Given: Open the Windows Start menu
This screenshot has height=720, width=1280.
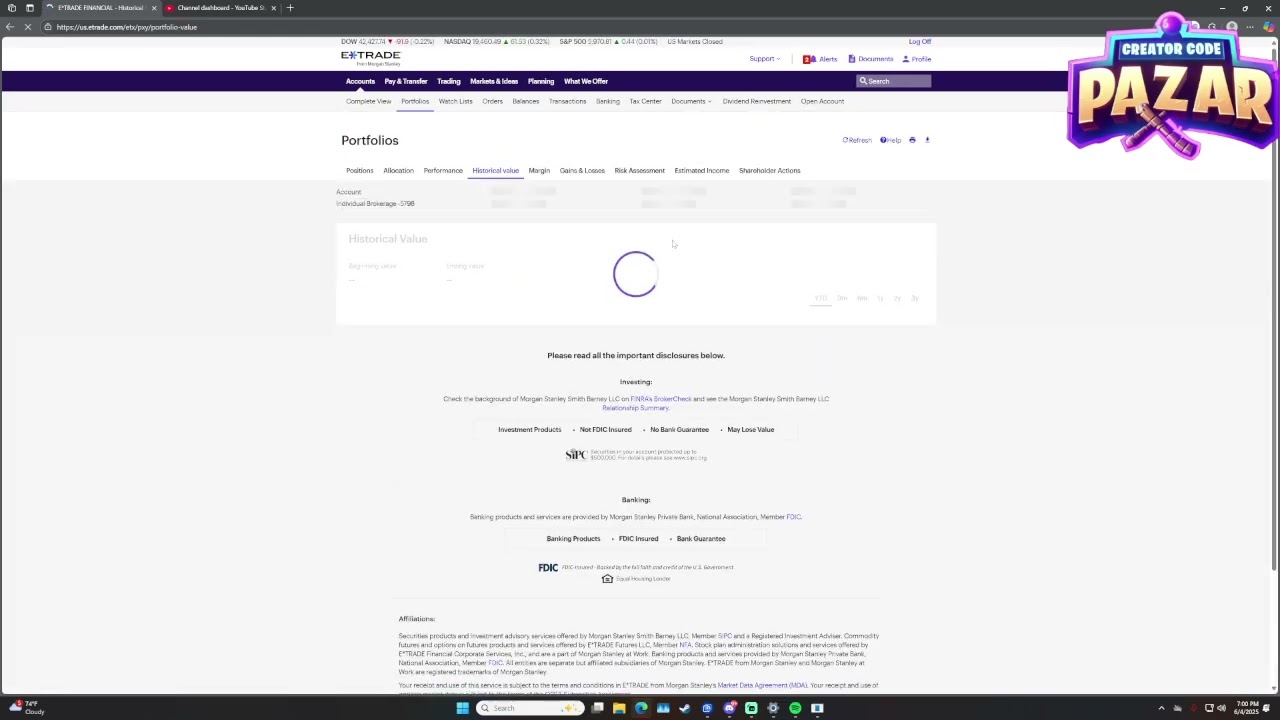Looking at the screenshot, I should pos(462,708).
